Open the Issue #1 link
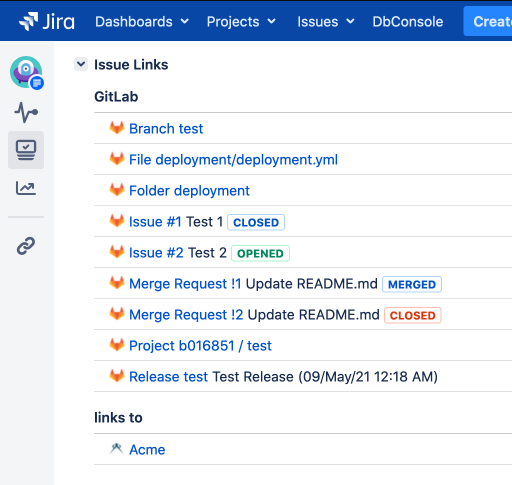Screen dimensions: 512x485 155,222
